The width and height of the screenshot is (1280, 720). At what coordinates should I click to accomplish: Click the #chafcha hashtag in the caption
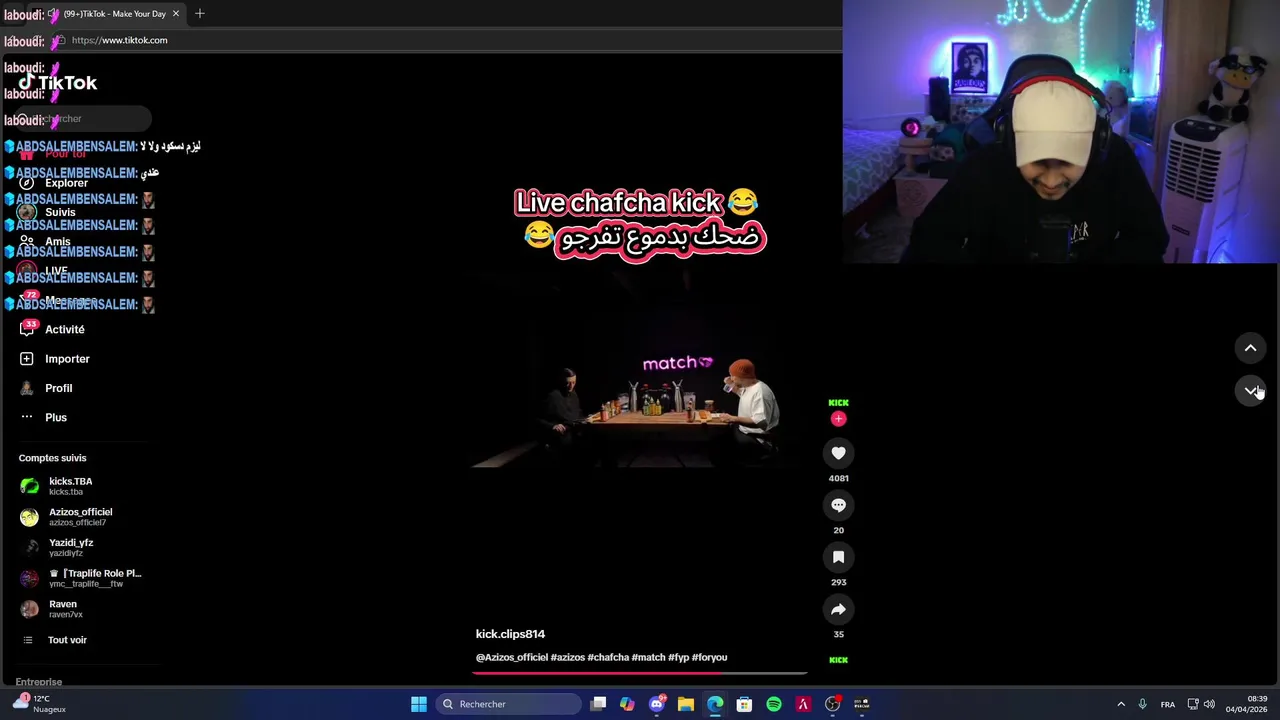(608, 657)
